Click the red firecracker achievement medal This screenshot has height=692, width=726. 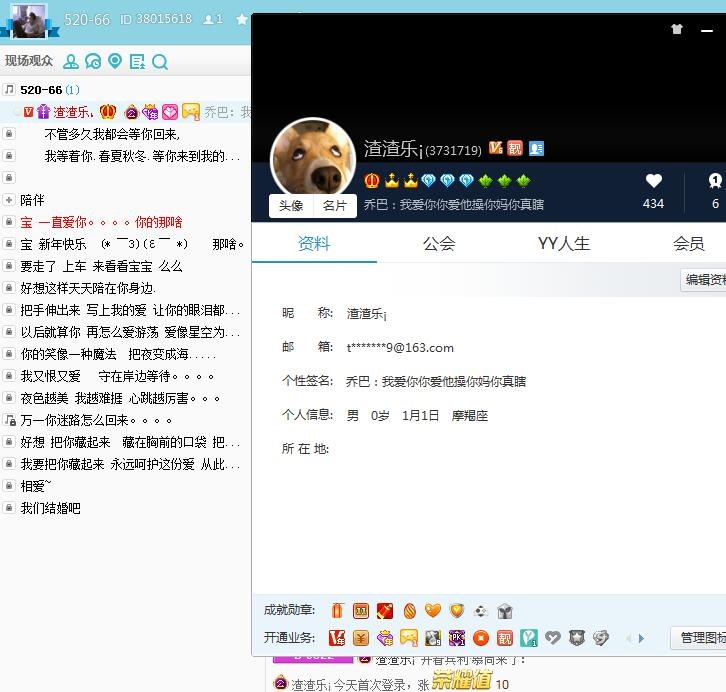385,611
